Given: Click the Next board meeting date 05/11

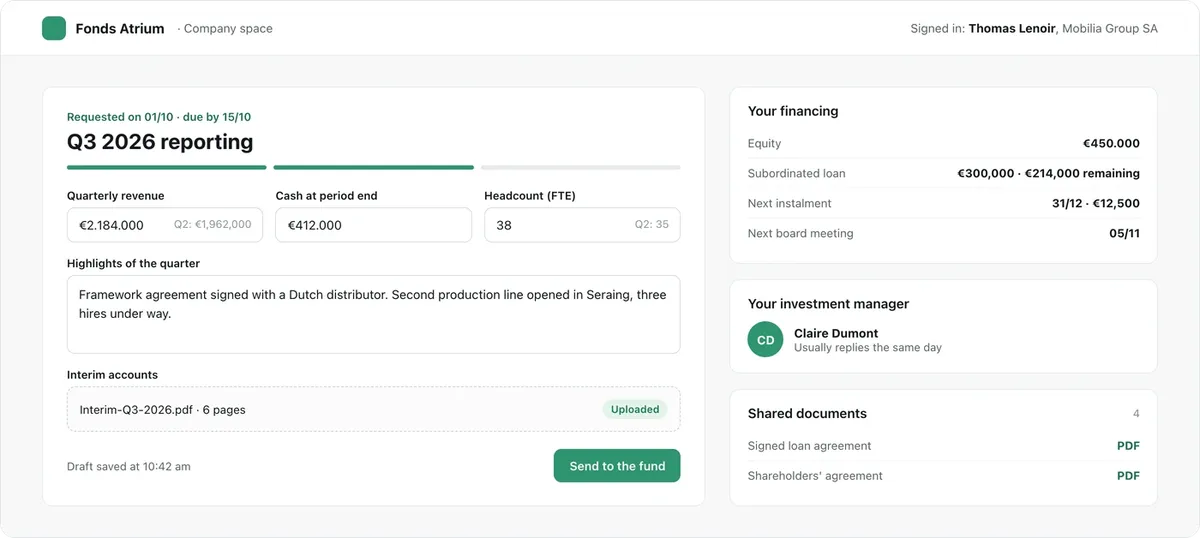Looking at the screenshot, I should coord(1124,233).
